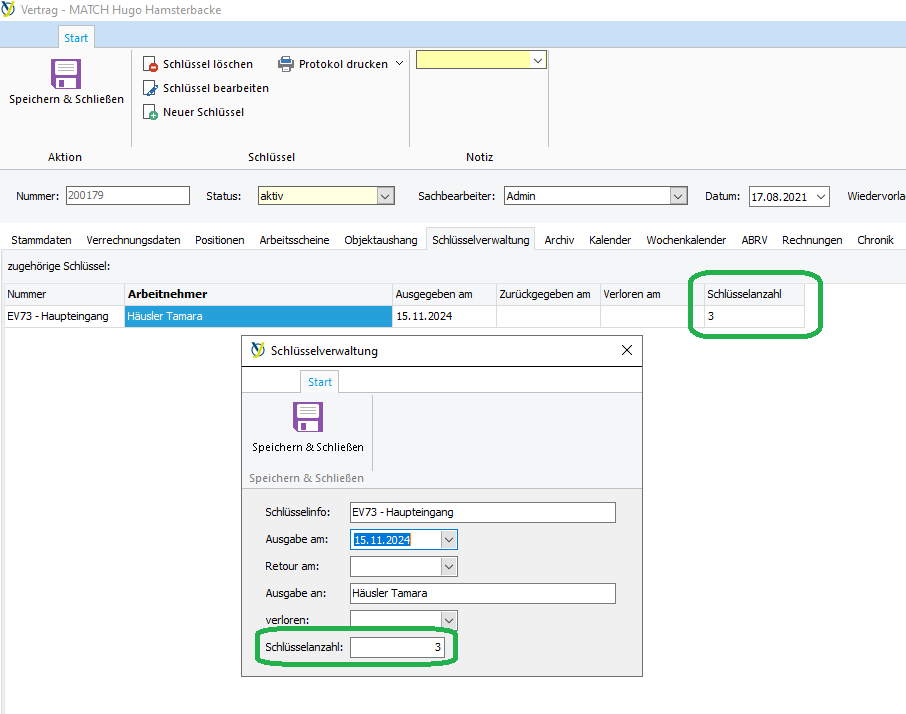906x714 pixels.
Task: Open the Ausgabe am date dropdown
Action: (x=449, y=540)
